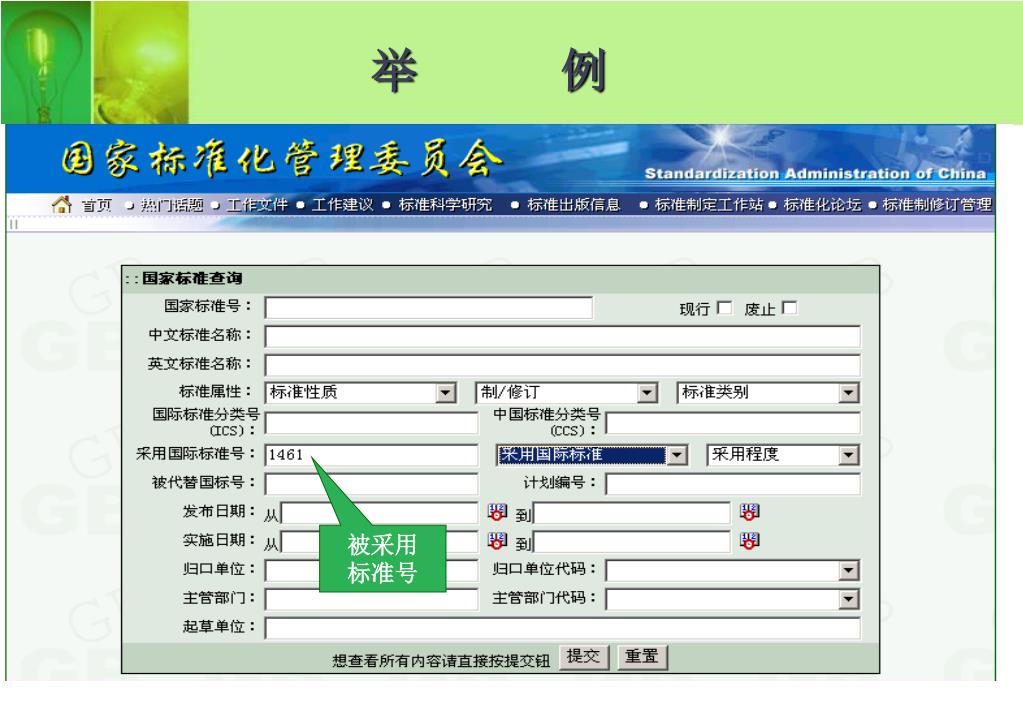Open 工作文件 menu item
The image size is (1023, 708).
point(257,205)
